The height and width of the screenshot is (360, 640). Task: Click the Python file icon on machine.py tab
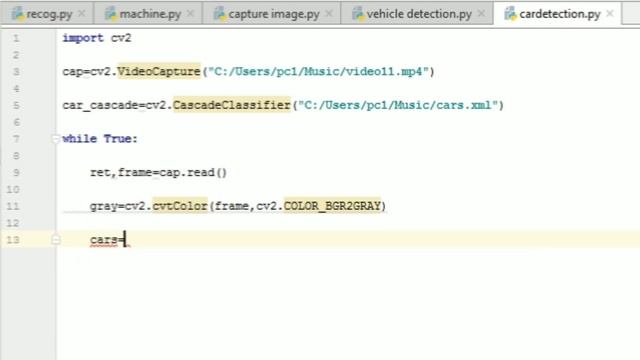tap(111, 14)
